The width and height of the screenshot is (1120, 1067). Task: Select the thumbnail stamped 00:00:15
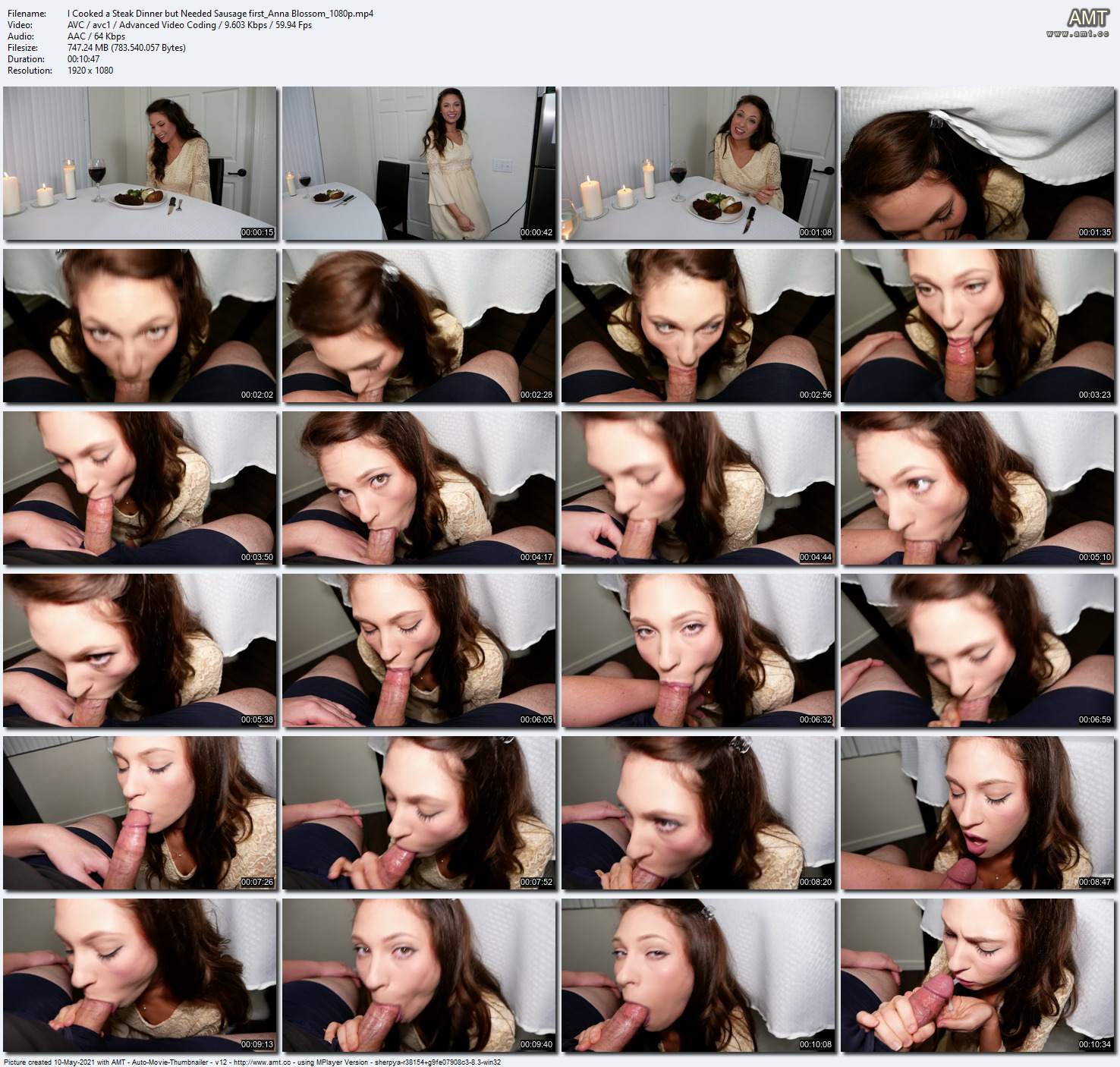(x=140, y=163)
